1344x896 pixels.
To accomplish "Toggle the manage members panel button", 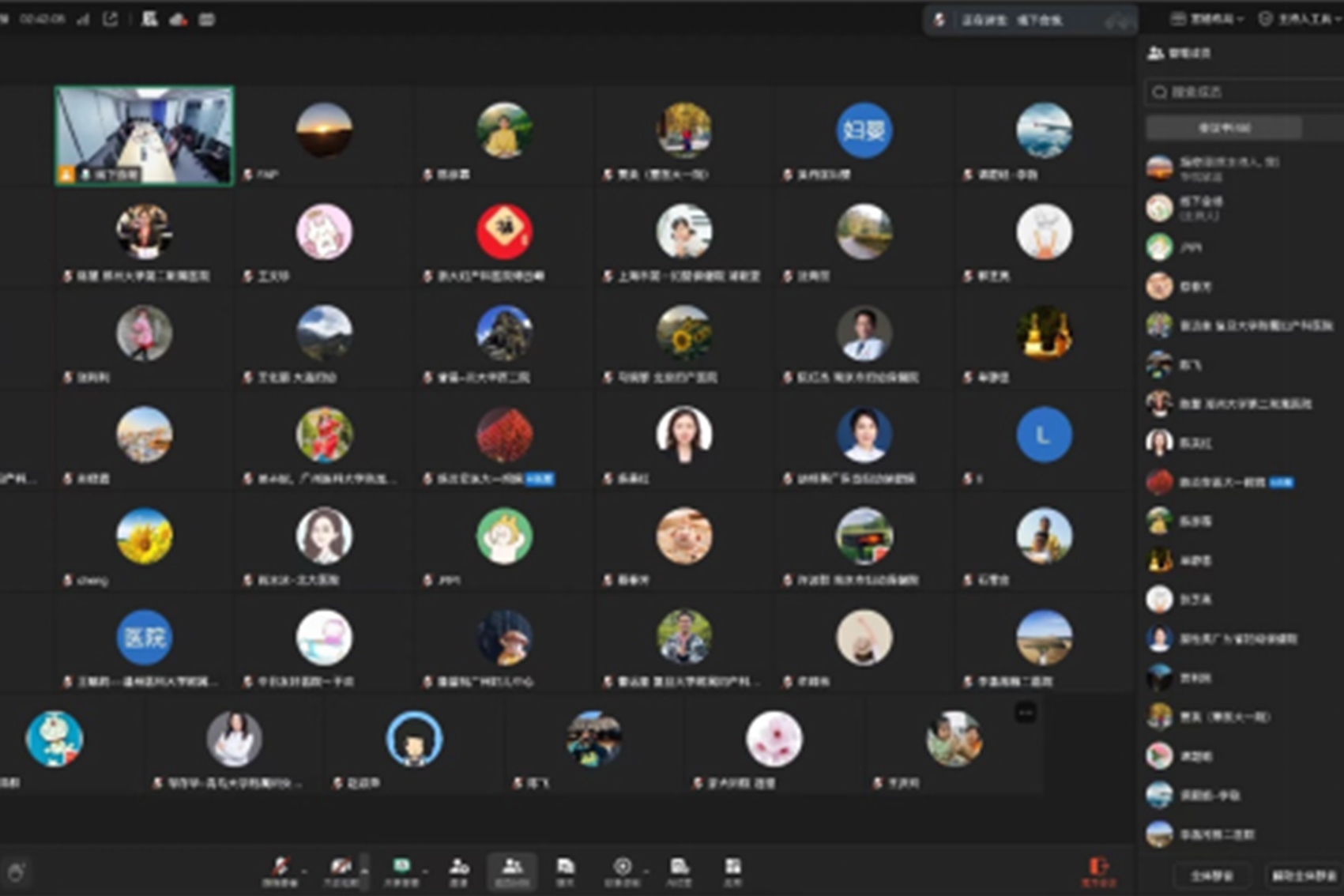I will pyautogui.click(x=512, y=870).
